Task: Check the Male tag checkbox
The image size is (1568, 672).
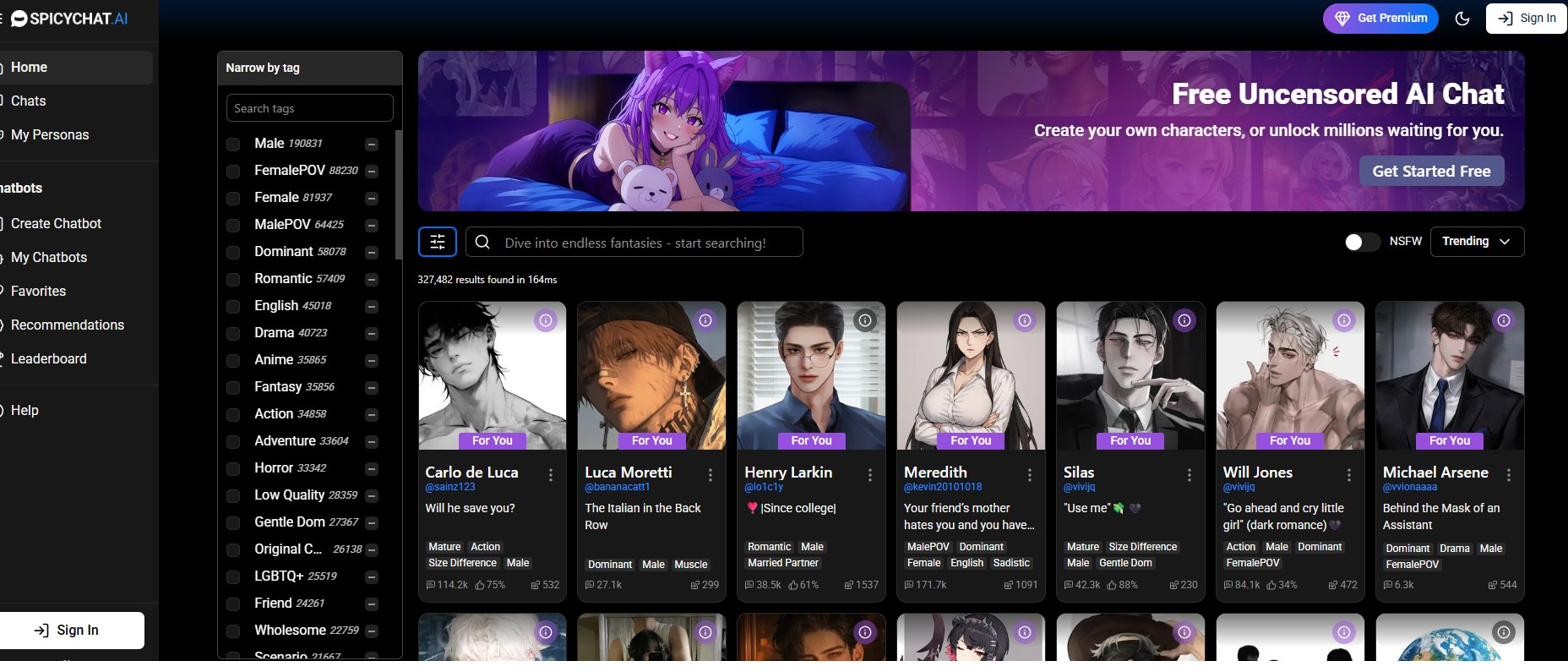Action: [x=233, y=144]
